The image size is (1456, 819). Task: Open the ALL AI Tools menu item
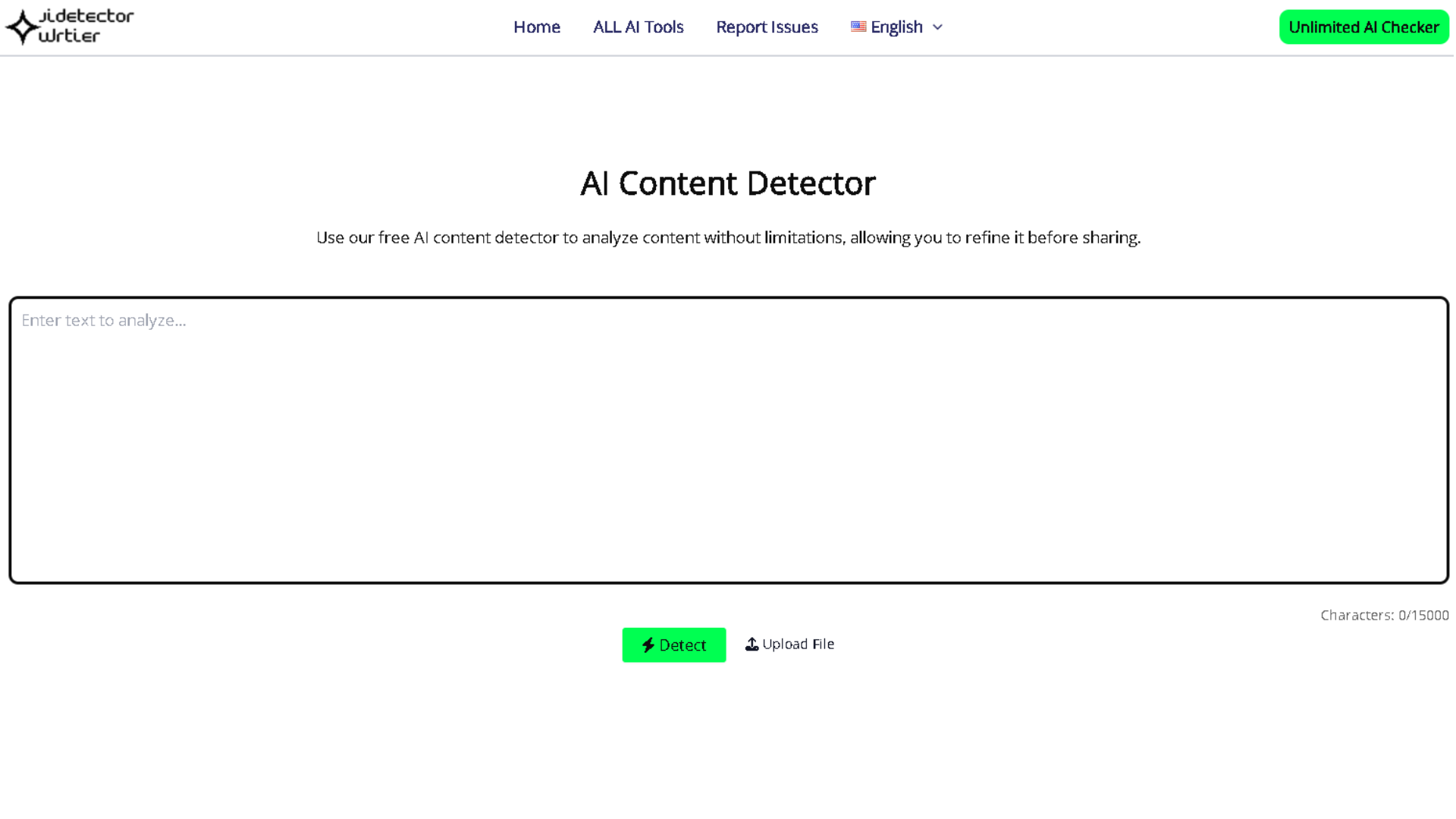638,27
